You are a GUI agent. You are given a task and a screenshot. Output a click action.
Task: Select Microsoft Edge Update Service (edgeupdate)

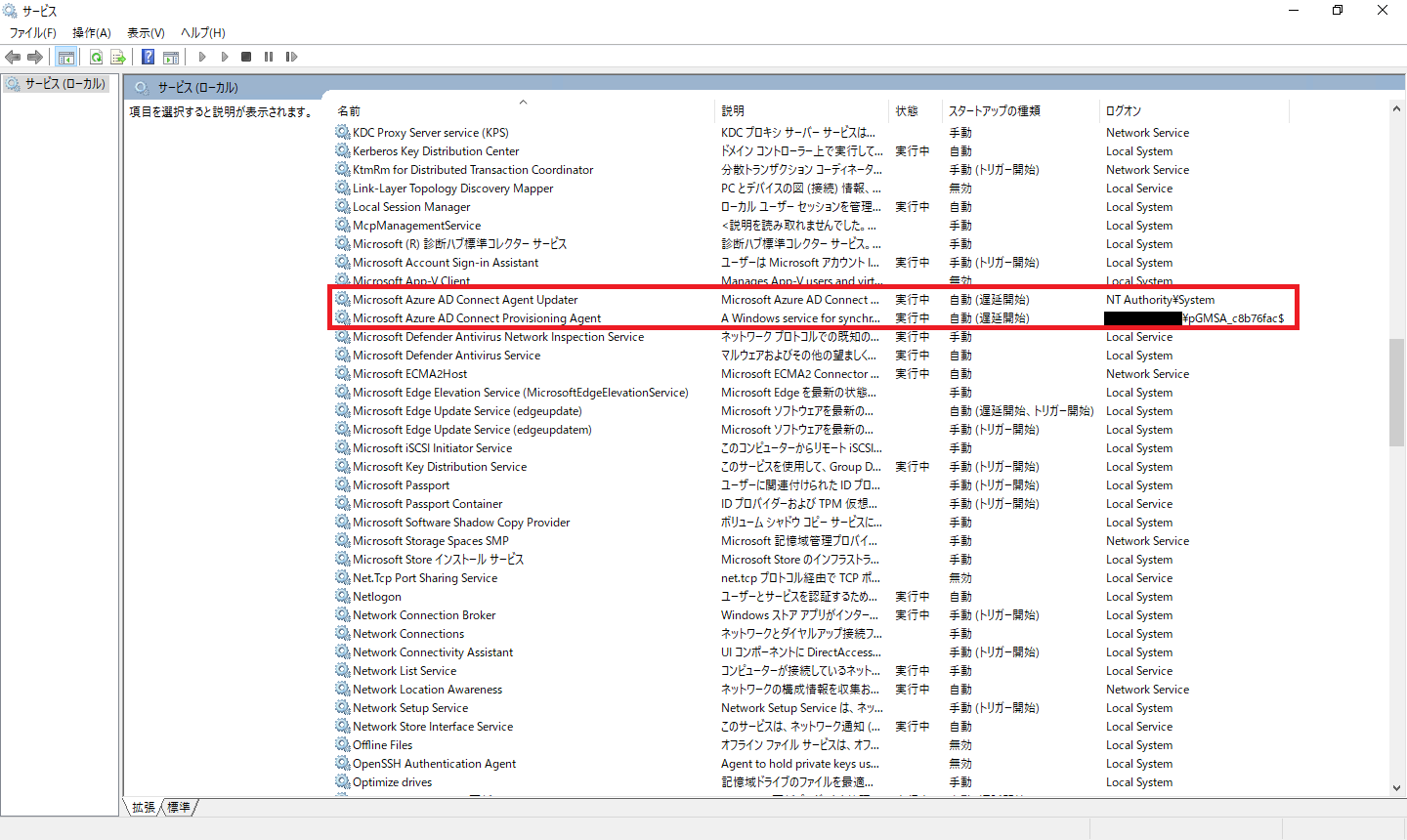coord(467,410)
